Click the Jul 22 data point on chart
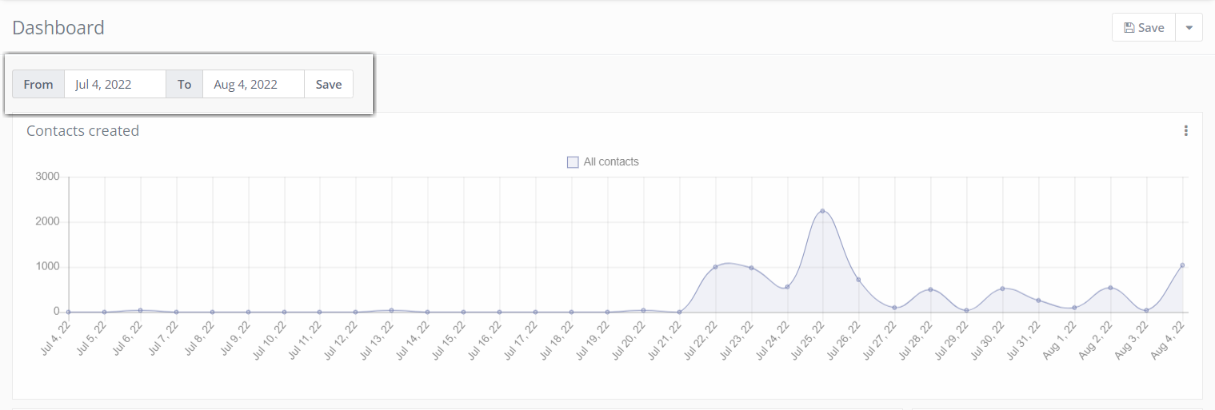 [715, 267]
